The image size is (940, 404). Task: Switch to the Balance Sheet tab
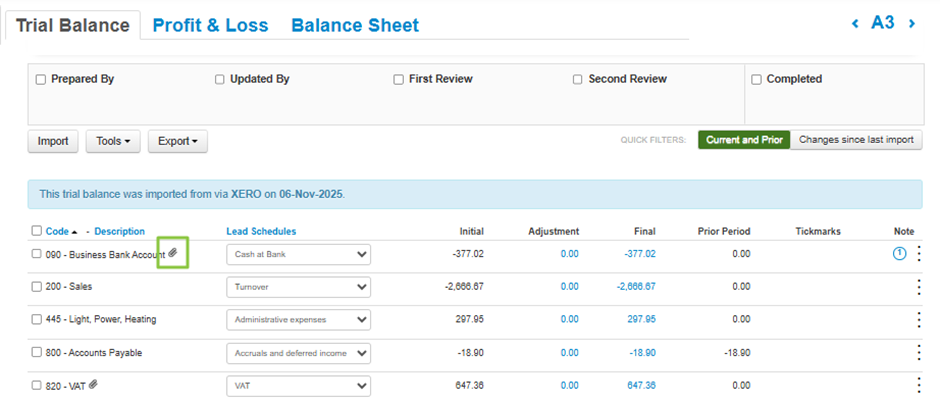click(x=355, y=25)
